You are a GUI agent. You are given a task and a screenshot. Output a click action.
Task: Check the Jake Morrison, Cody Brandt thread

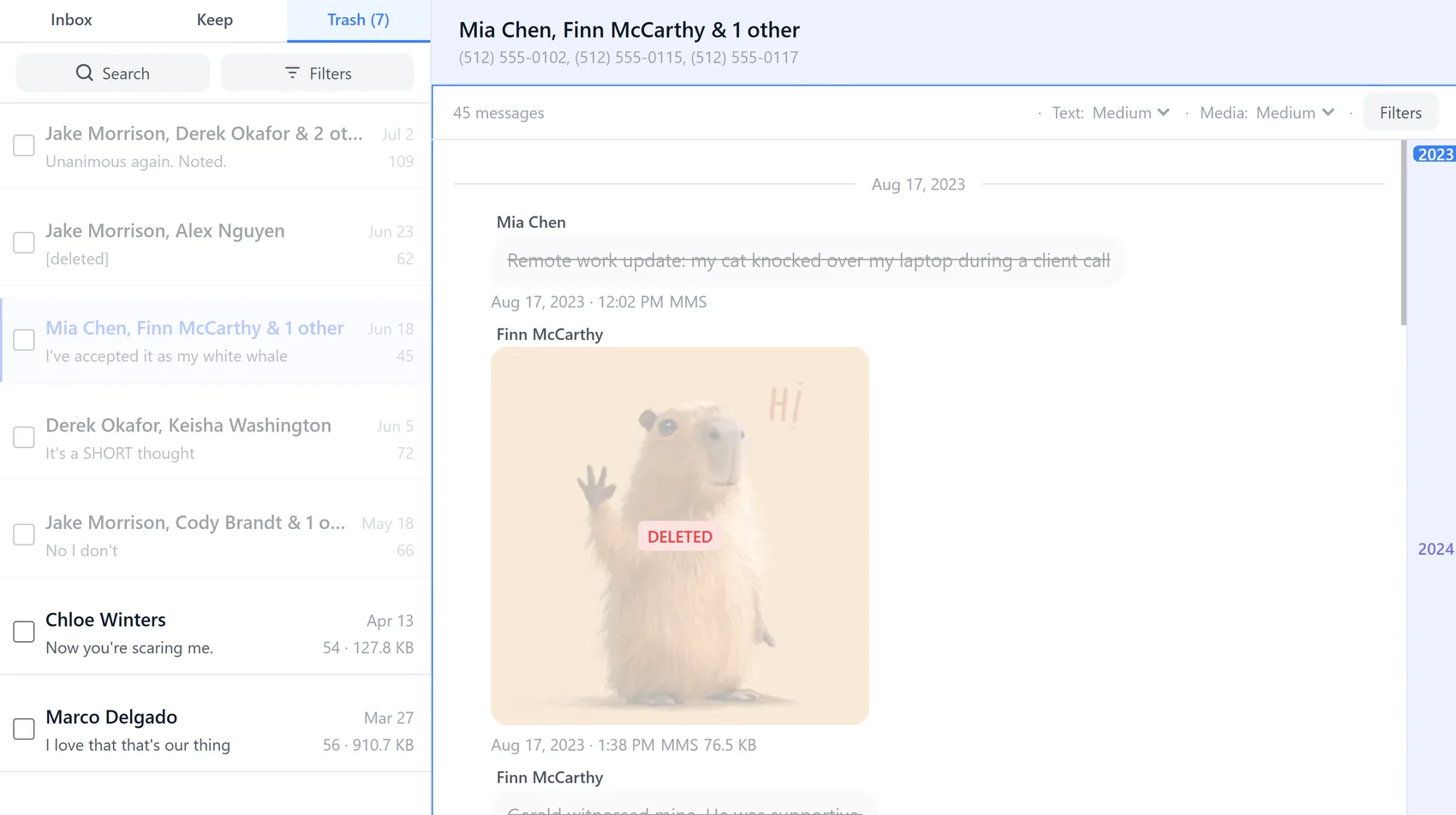click(24, 534)
